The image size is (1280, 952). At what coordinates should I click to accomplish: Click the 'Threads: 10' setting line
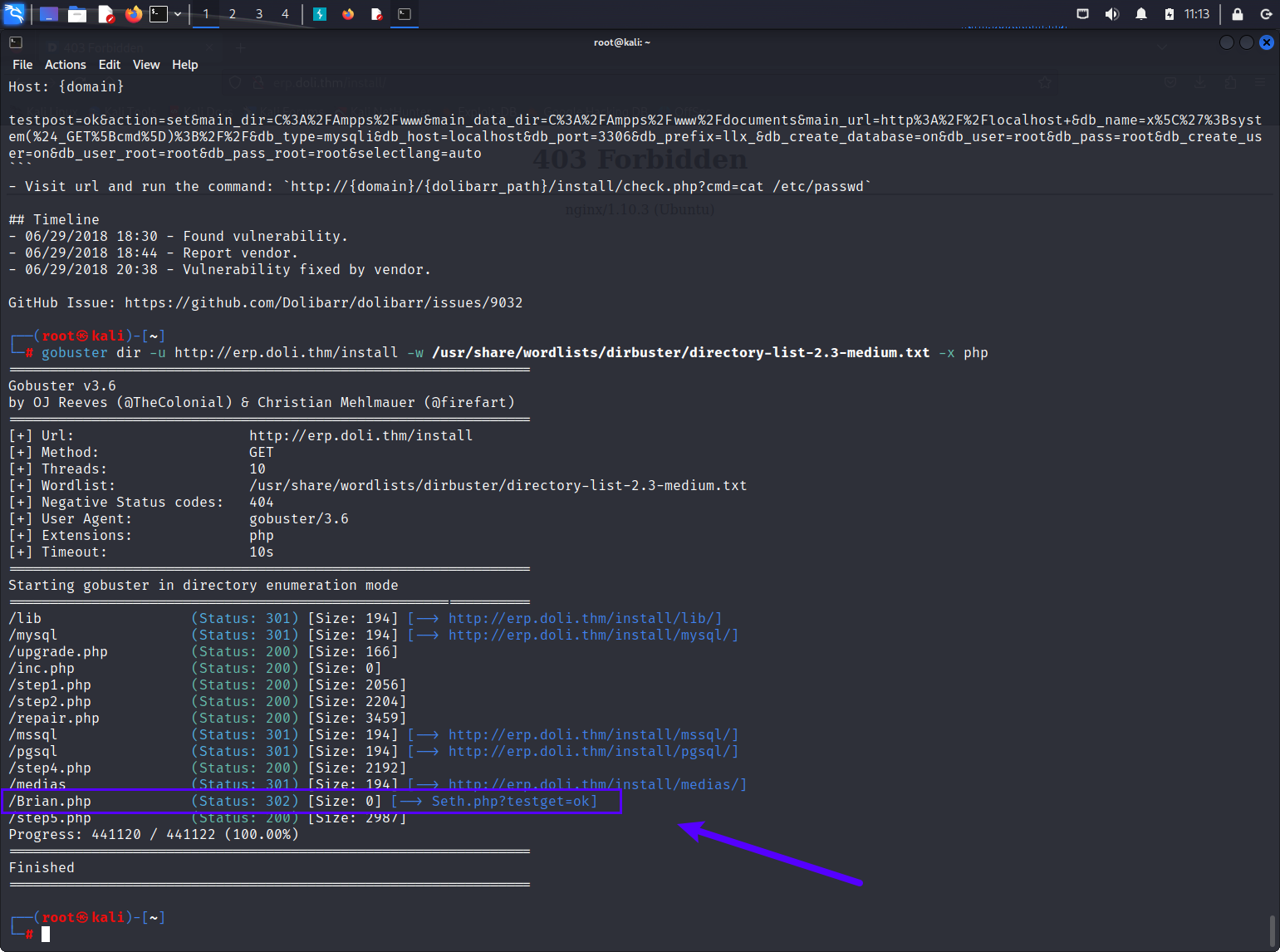tap(137, 469)
